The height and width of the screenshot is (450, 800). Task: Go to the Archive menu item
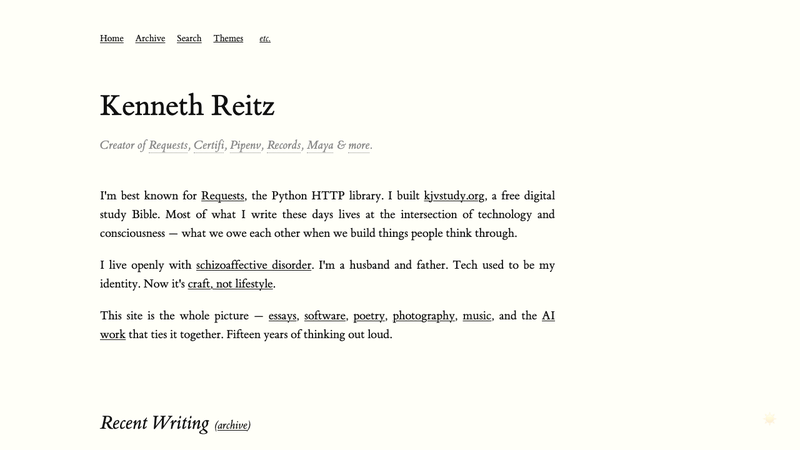150,39
